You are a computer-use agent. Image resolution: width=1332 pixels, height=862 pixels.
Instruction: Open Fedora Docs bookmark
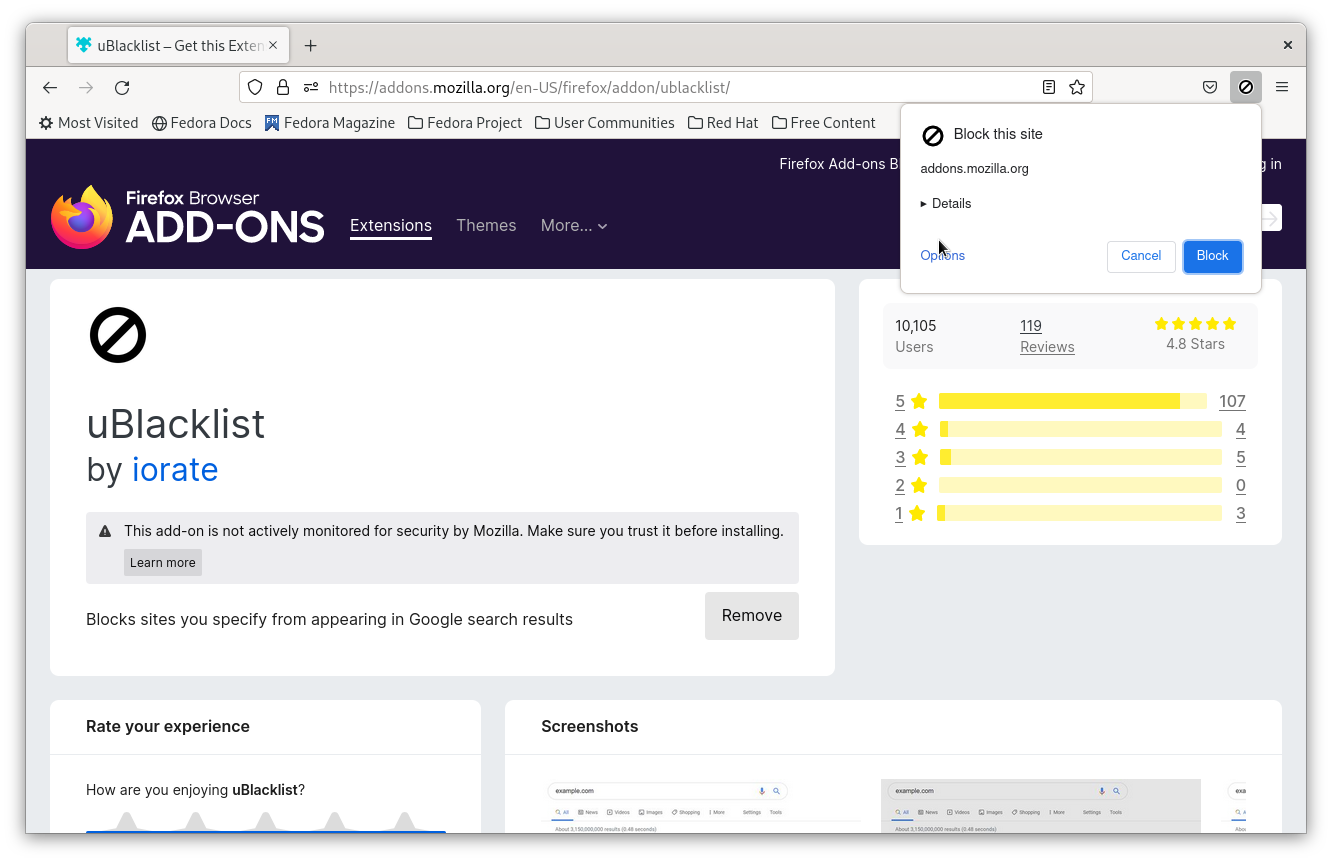[x=202, y=123]
